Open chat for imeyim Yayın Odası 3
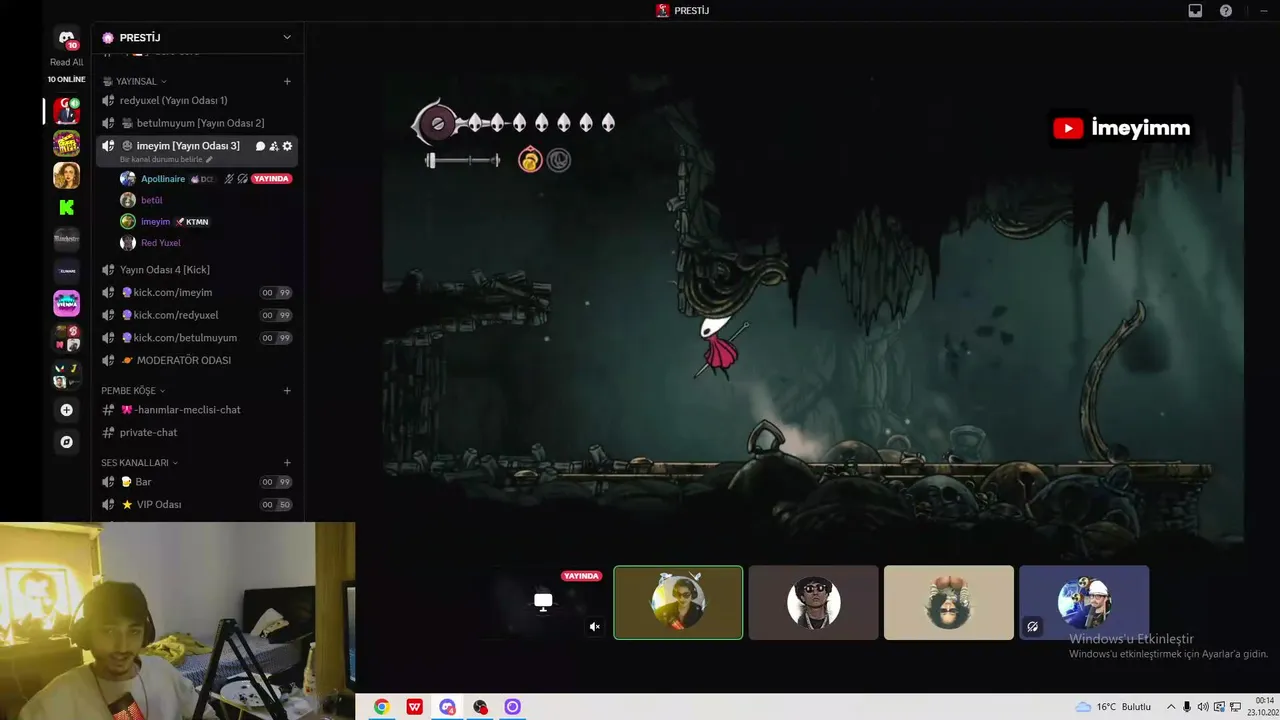 [260, 146]
